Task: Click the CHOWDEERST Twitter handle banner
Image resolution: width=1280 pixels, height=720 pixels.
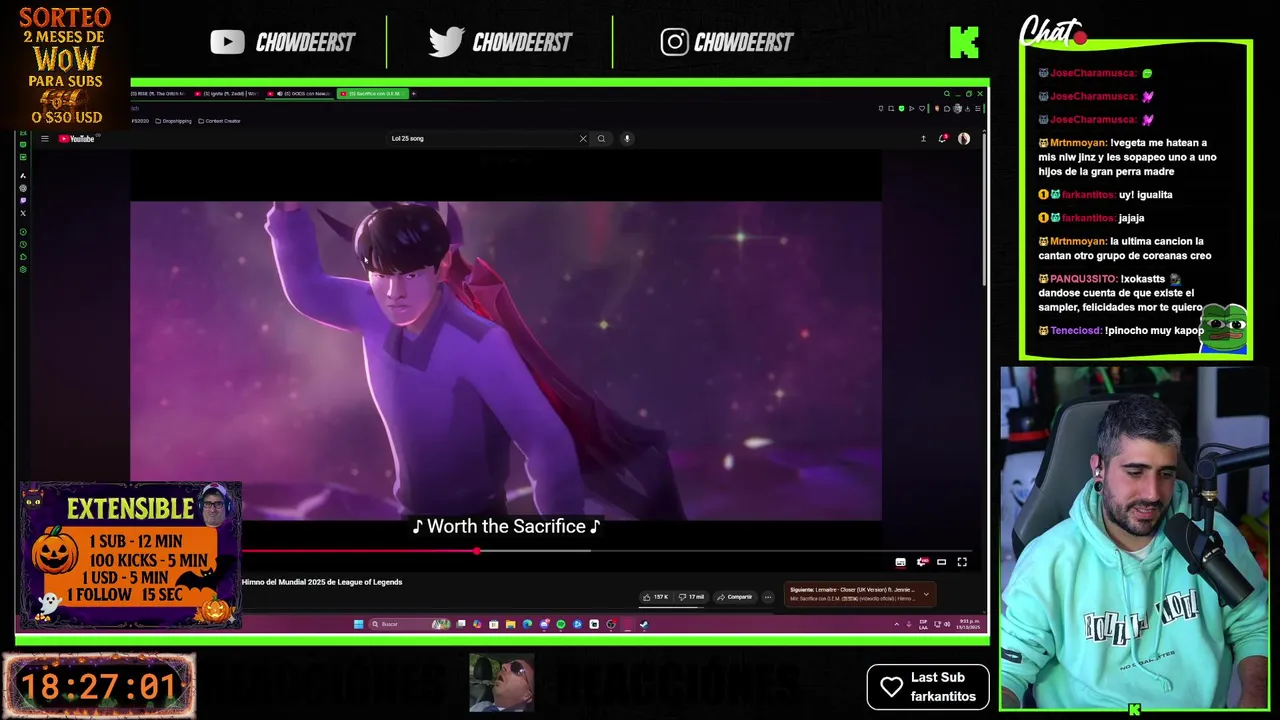Action: 500,42
